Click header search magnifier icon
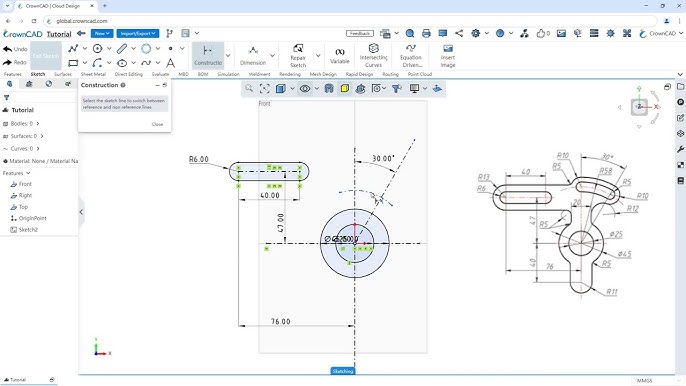 [410, 33]
